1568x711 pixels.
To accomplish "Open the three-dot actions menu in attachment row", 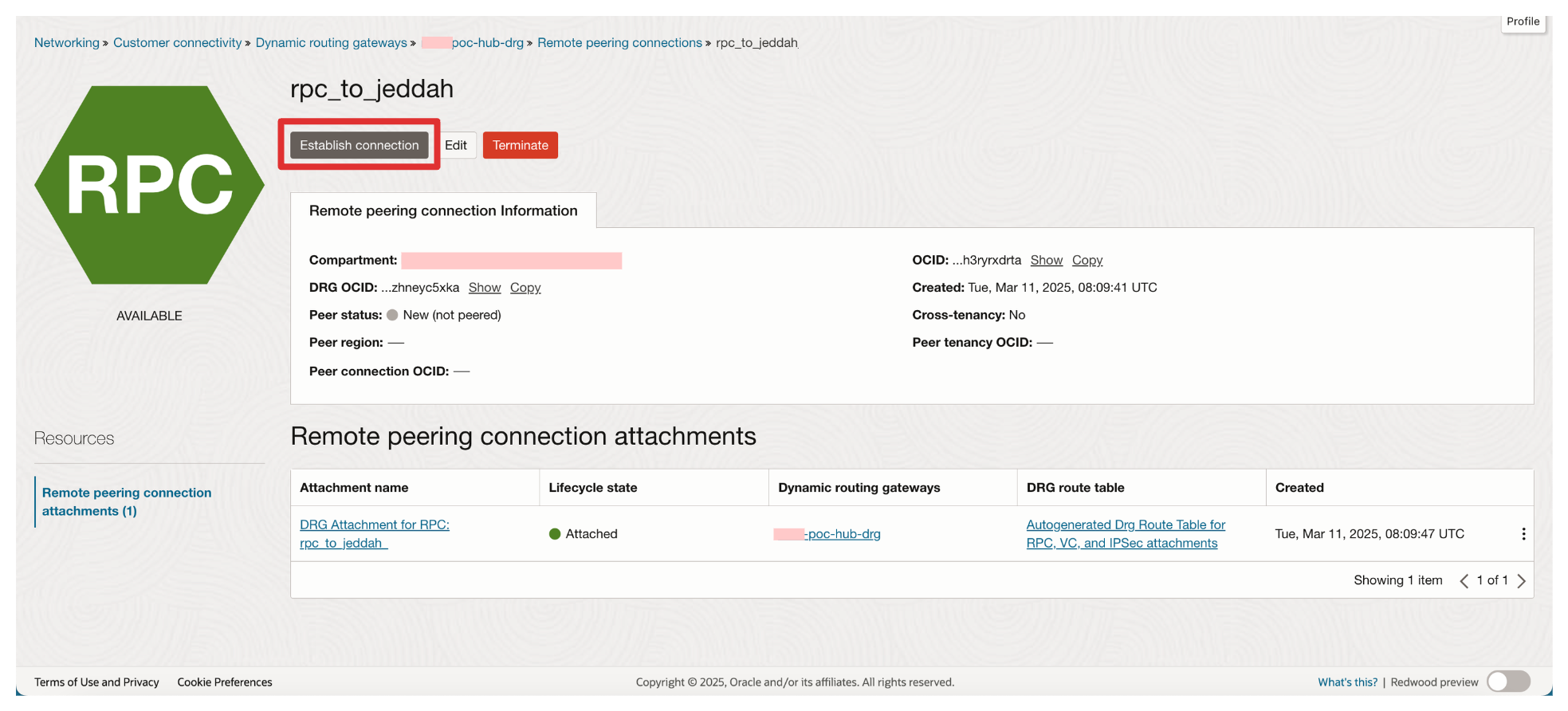I will coord(1523,534).
